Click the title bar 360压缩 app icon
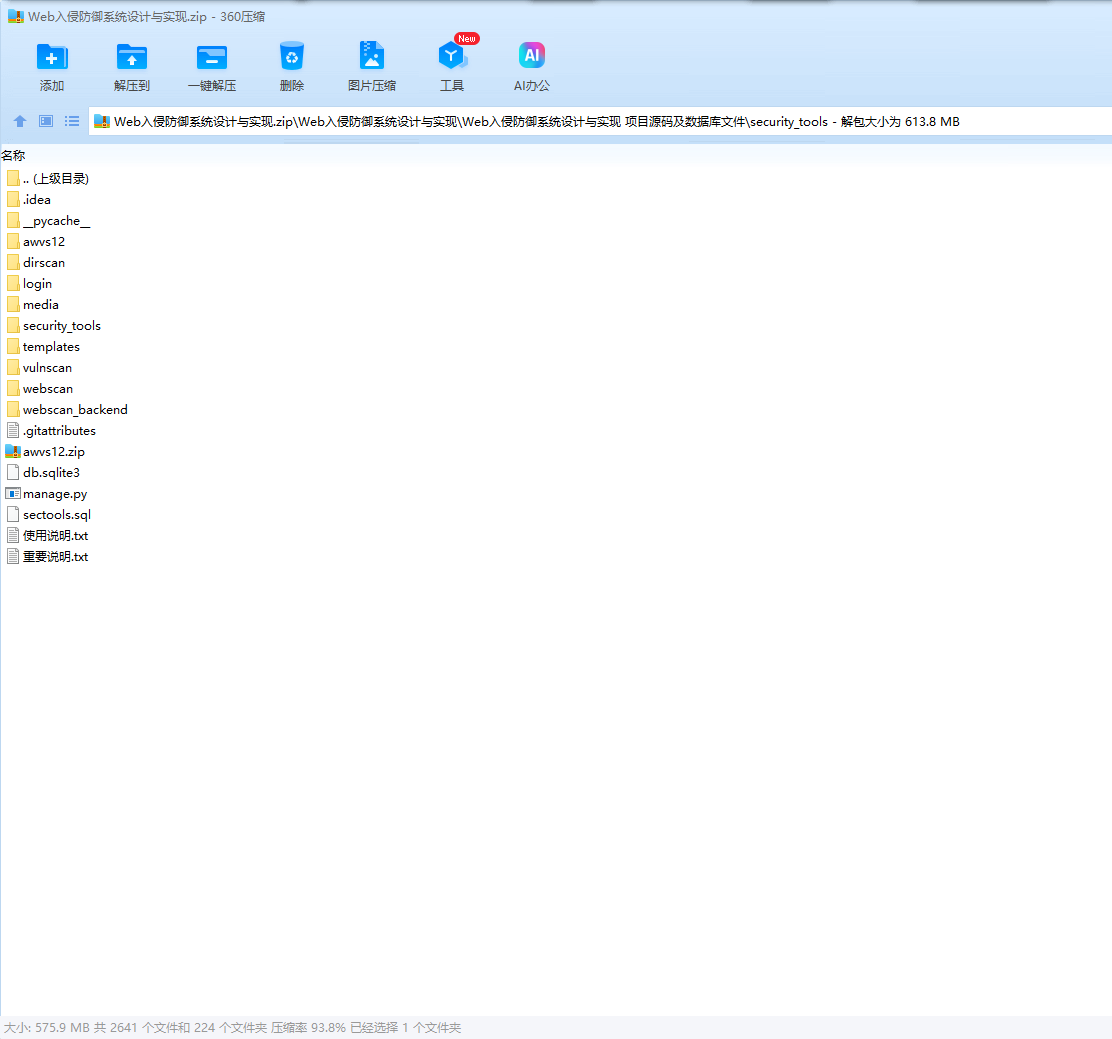This screenshot has width=1112, height=1039. 16,16
